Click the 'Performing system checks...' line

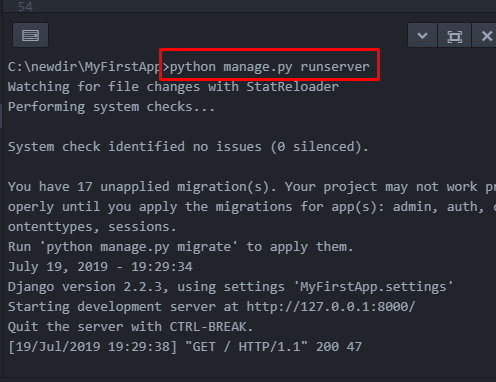tap(111, 107)
